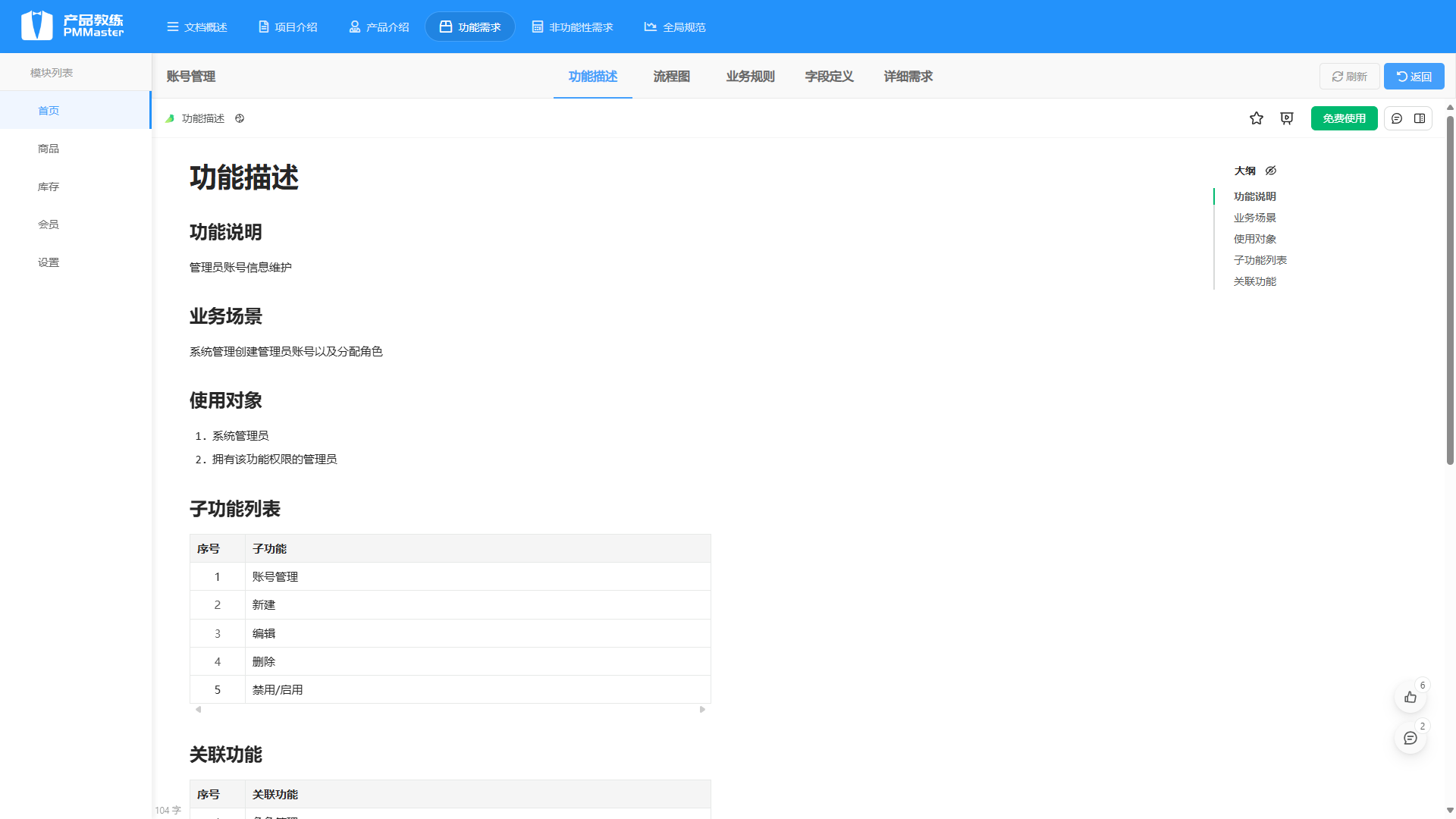Click the 删除 table cell
This screenshot has height=819, width=1456.
pos(478,662)
